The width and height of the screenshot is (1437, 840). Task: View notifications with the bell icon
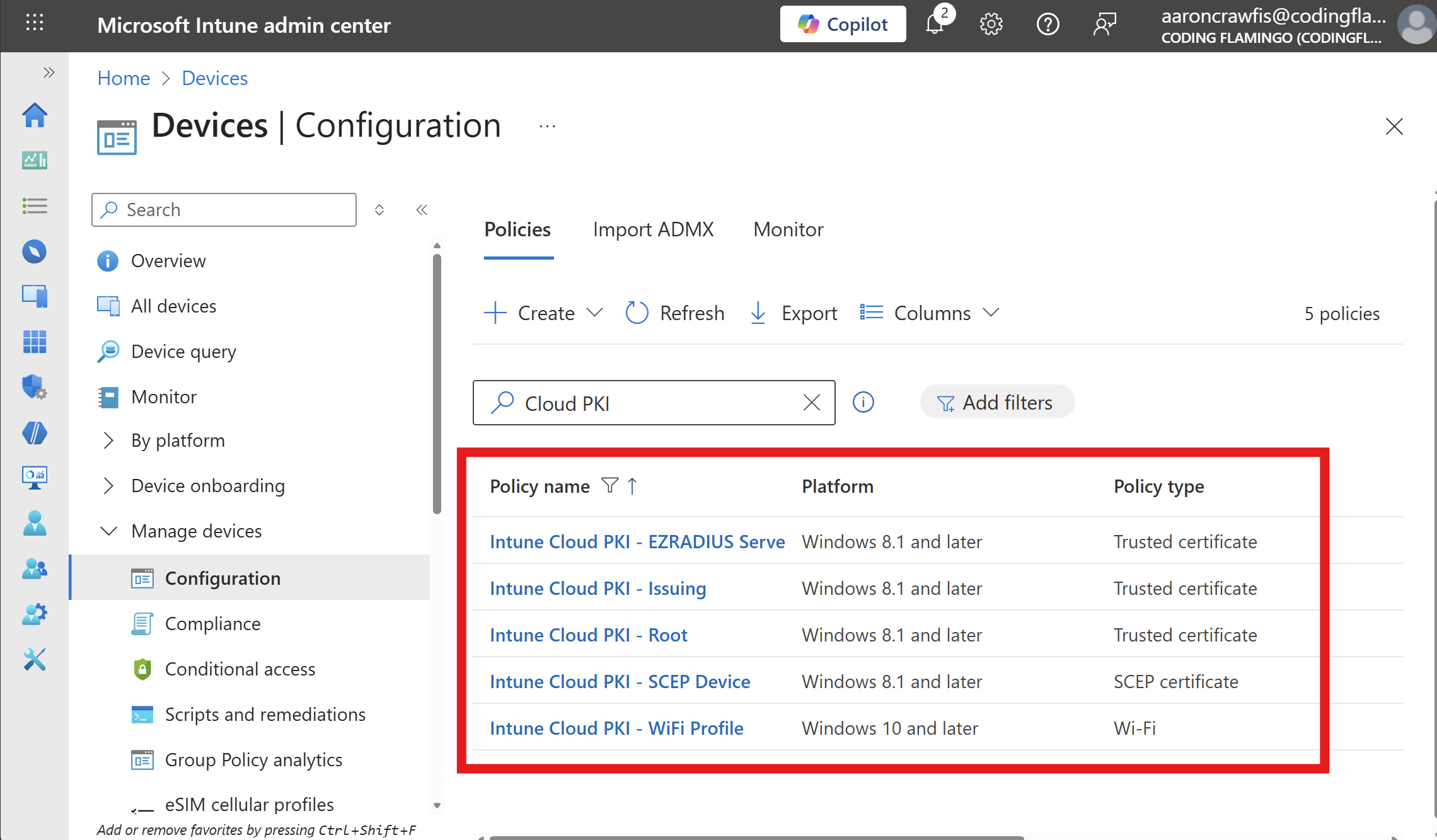coord(935,24)
